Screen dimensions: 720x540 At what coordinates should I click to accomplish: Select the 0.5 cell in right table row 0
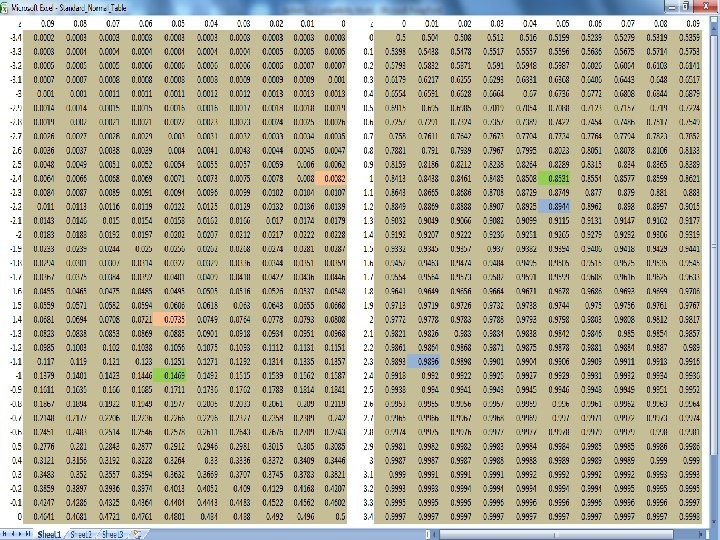pos(400,38)
